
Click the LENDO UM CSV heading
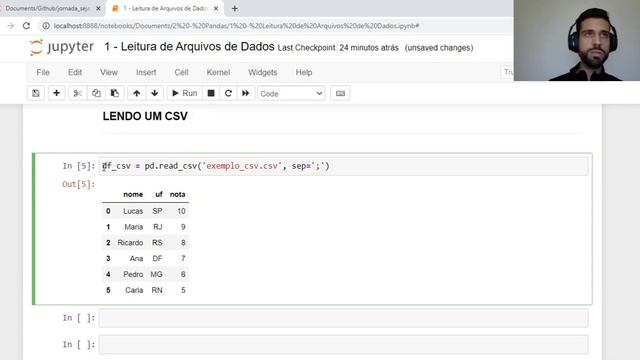click(x=145, y=116)
